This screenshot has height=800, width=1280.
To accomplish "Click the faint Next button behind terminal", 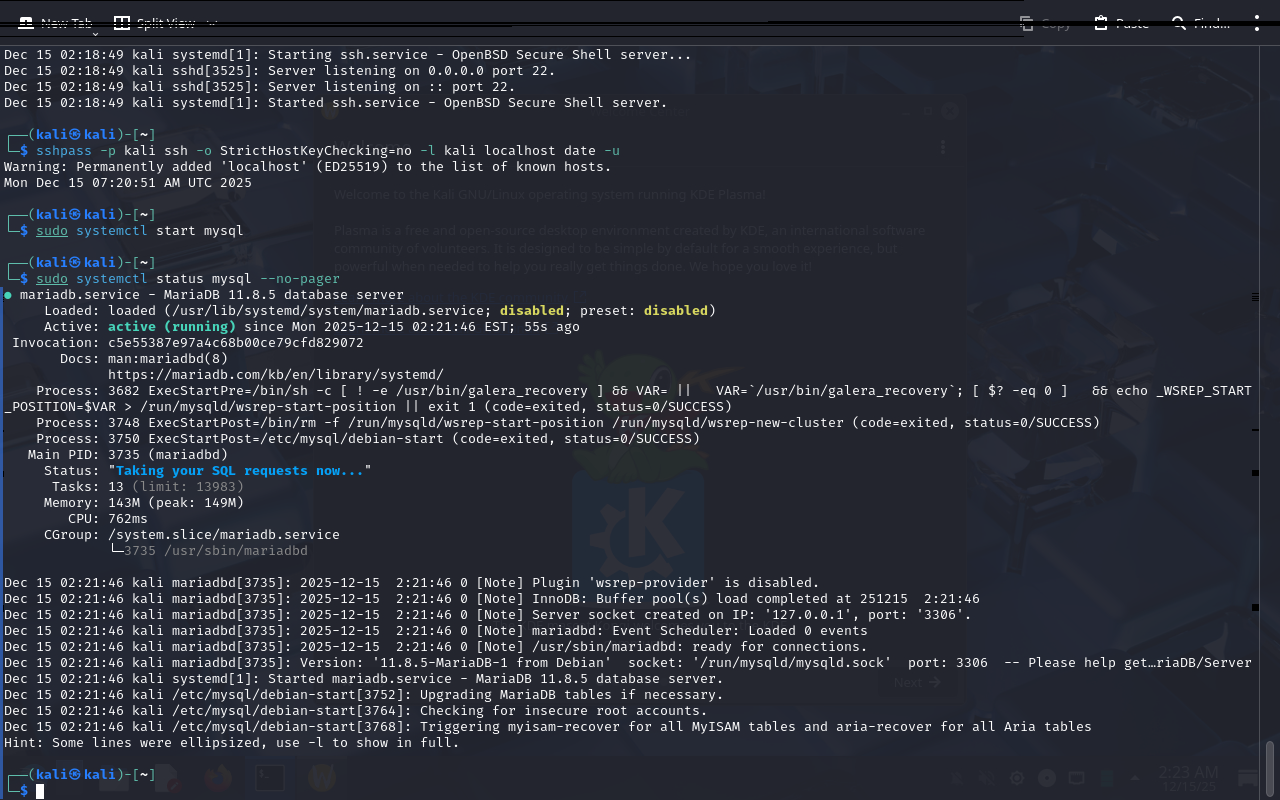I will coord(916,682).
